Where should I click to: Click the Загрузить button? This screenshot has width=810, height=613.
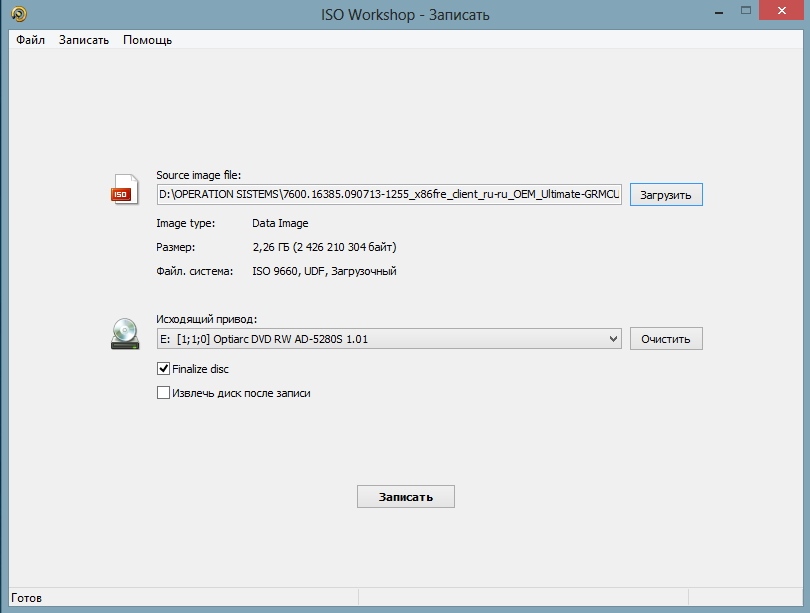666,195
